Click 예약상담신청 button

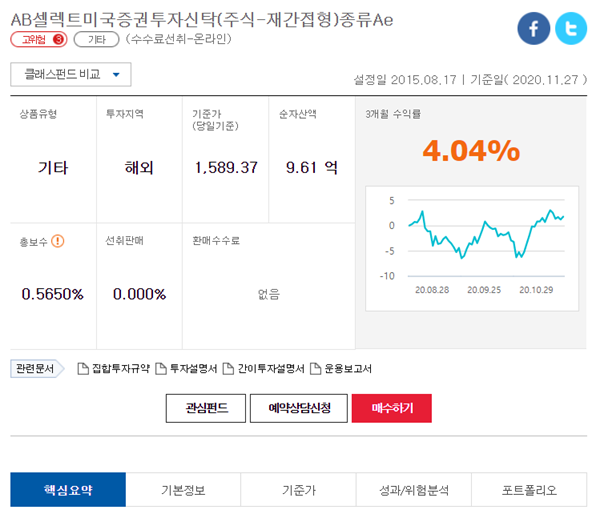[299, 408]
